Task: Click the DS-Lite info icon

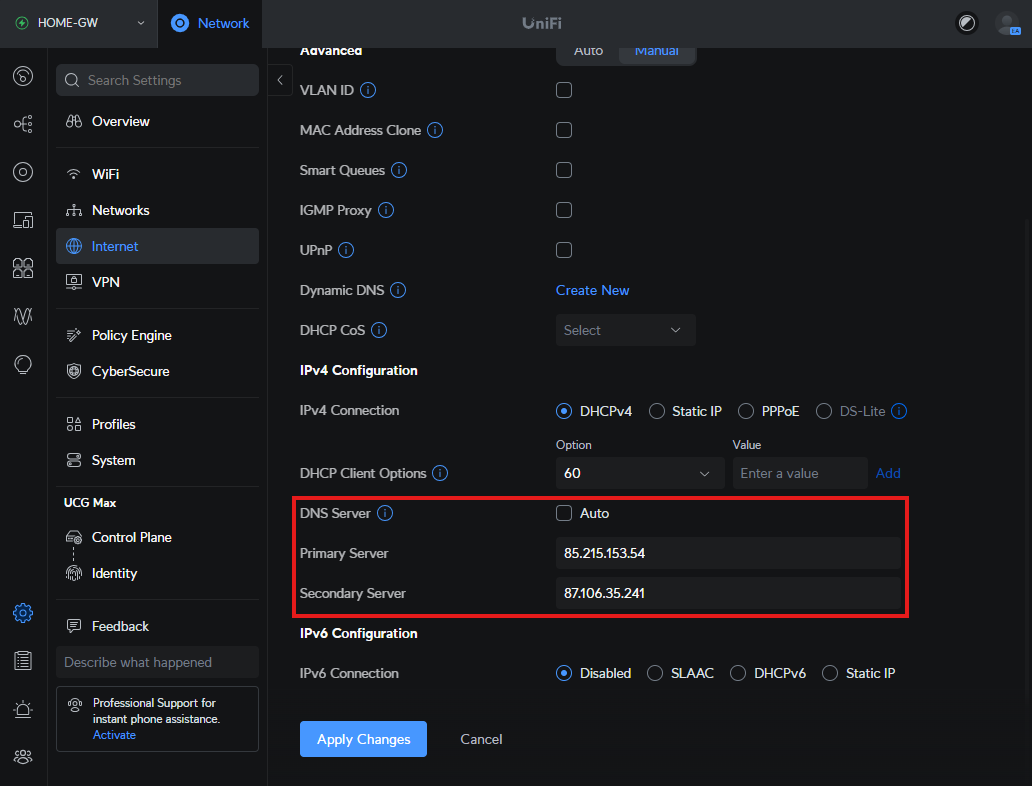Action: coord(898,411)
